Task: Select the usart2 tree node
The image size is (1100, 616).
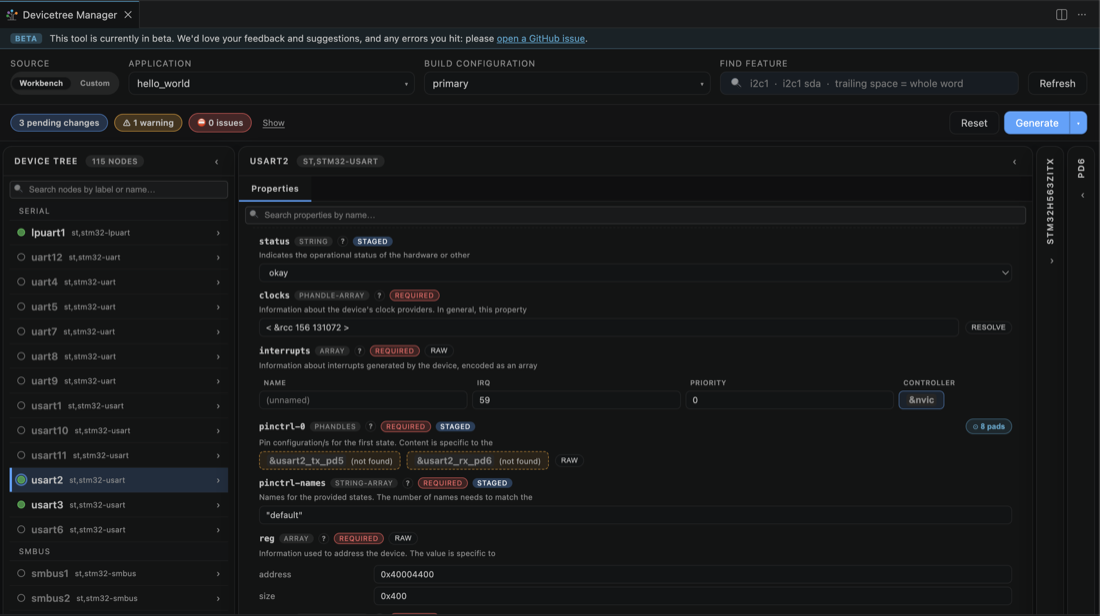Action: (119, 481)
